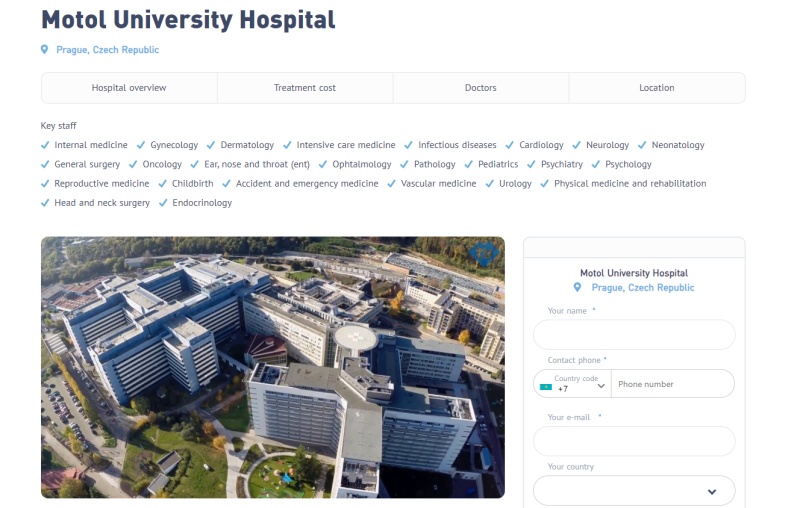Expand the country code +7 dropdown
Screen dimensions: 800x508
(x=572, y=384)
